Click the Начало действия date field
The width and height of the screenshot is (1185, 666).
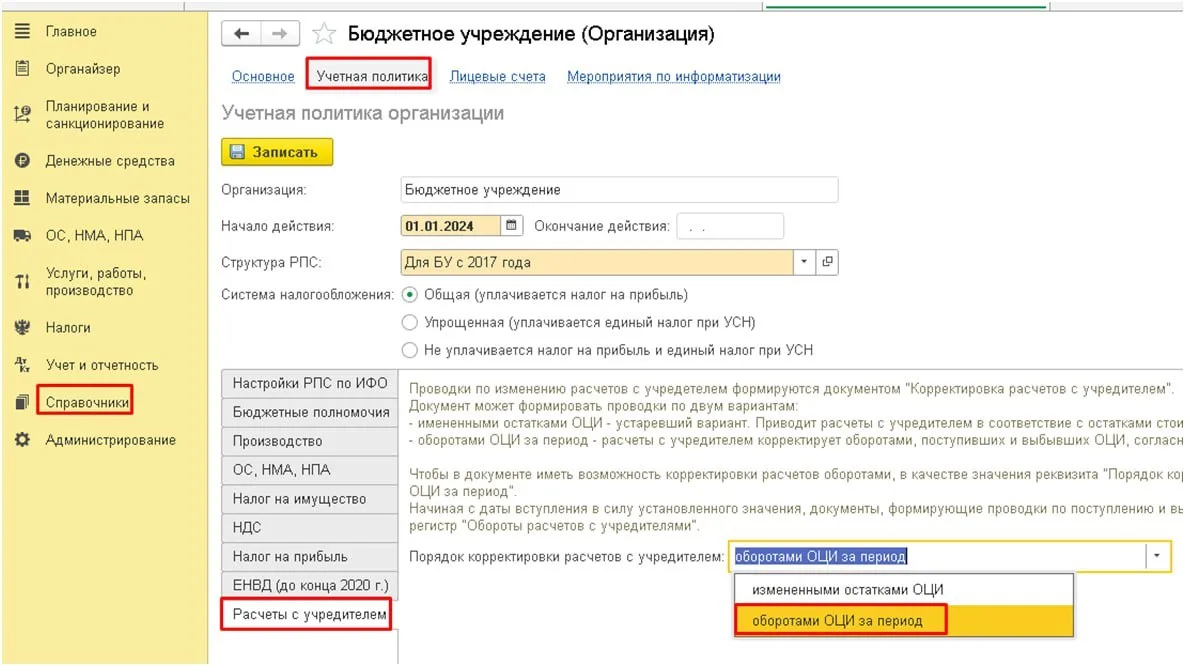click(450, 225)
